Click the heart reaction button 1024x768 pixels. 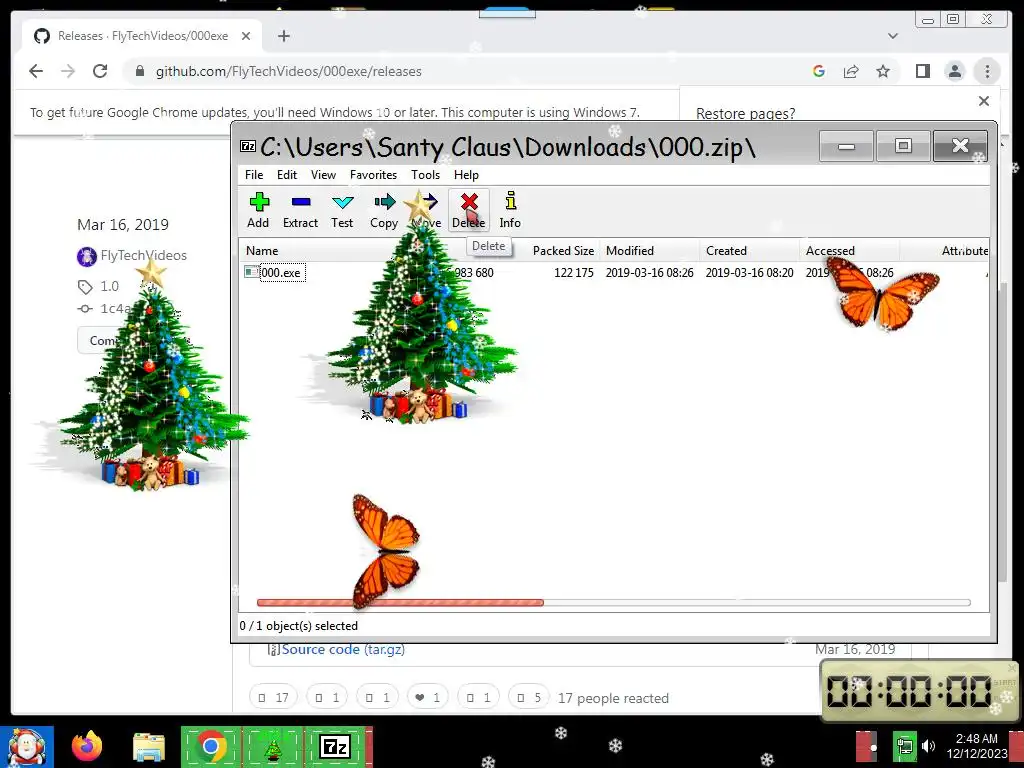point(428,697)
